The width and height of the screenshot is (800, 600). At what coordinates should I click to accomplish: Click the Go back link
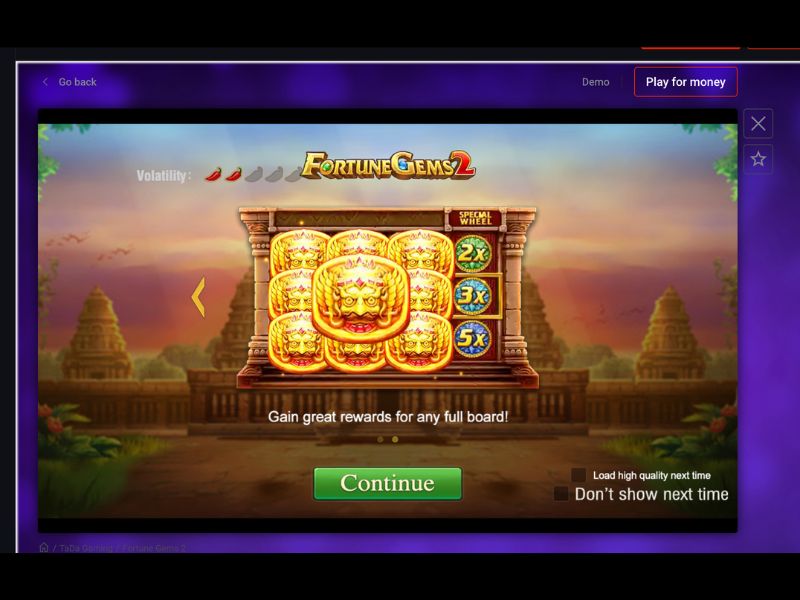[77, 82]
